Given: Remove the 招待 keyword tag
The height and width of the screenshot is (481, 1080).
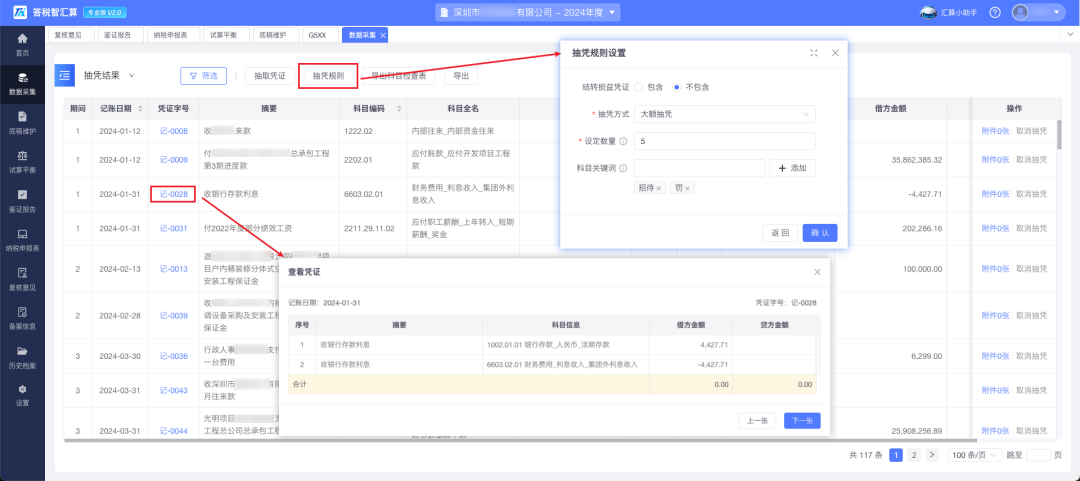Looking at the screenshot, I should click(x=658, y=188).
